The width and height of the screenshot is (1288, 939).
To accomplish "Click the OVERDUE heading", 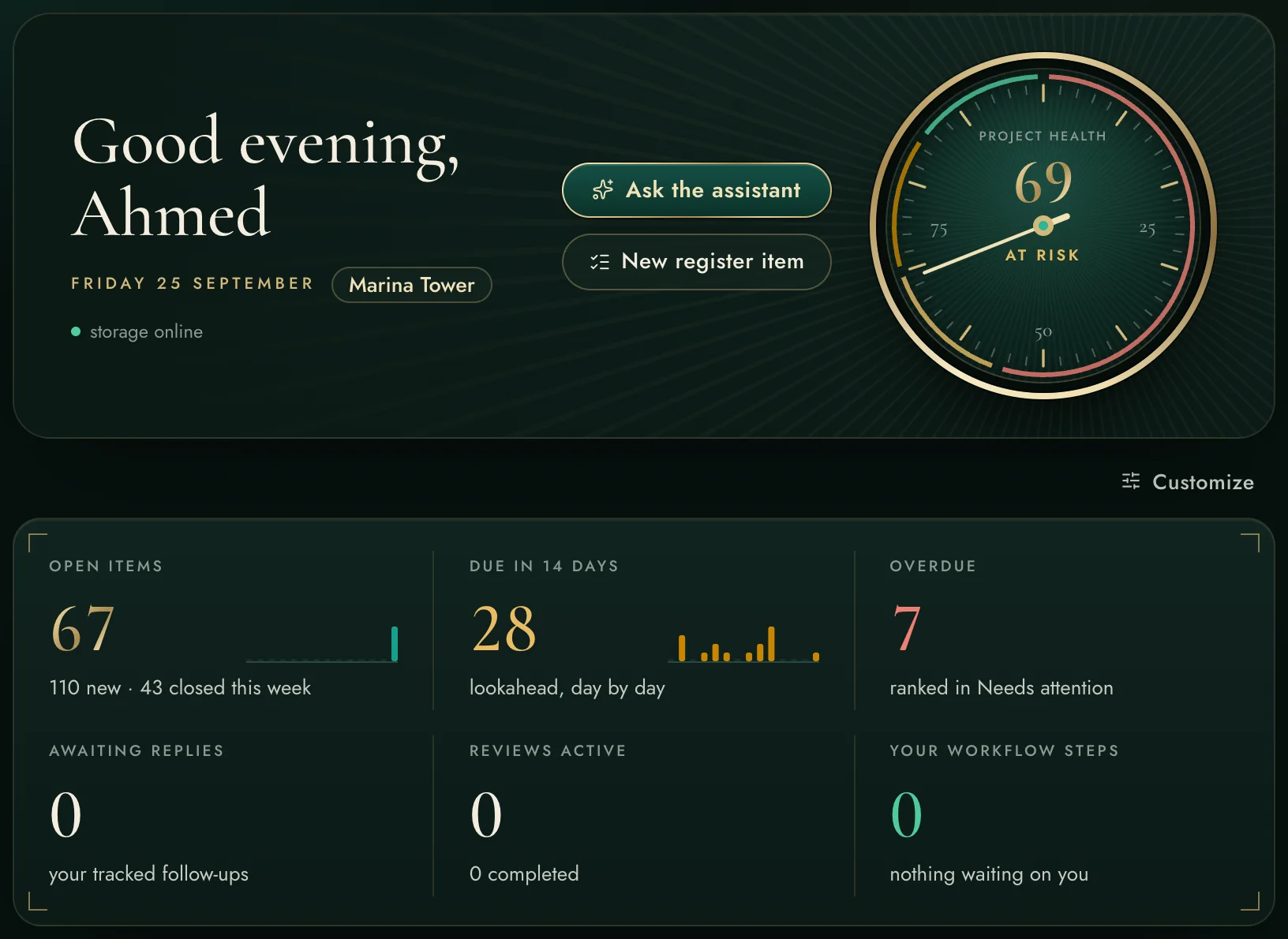I will pyautogui.click(x=933, y=566).
